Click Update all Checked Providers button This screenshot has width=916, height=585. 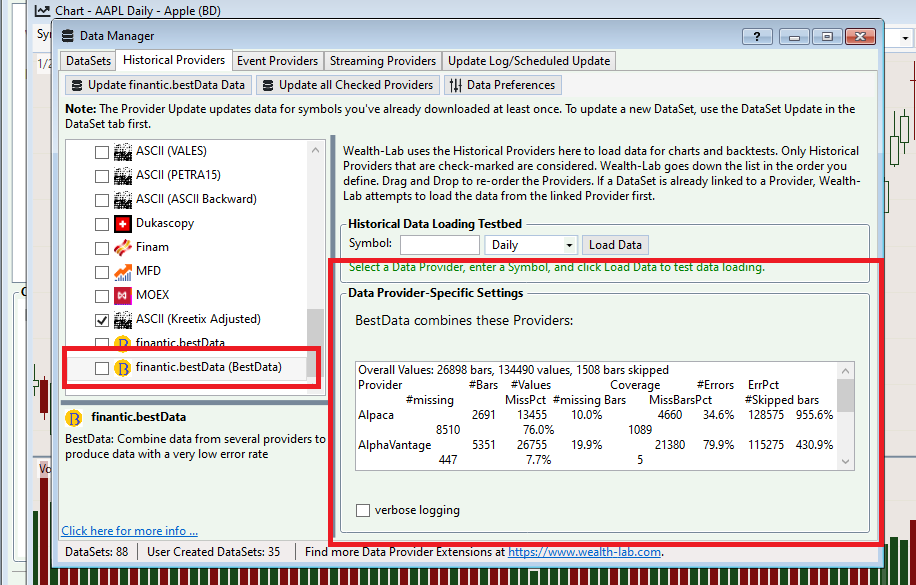click(x=348, y=85)
